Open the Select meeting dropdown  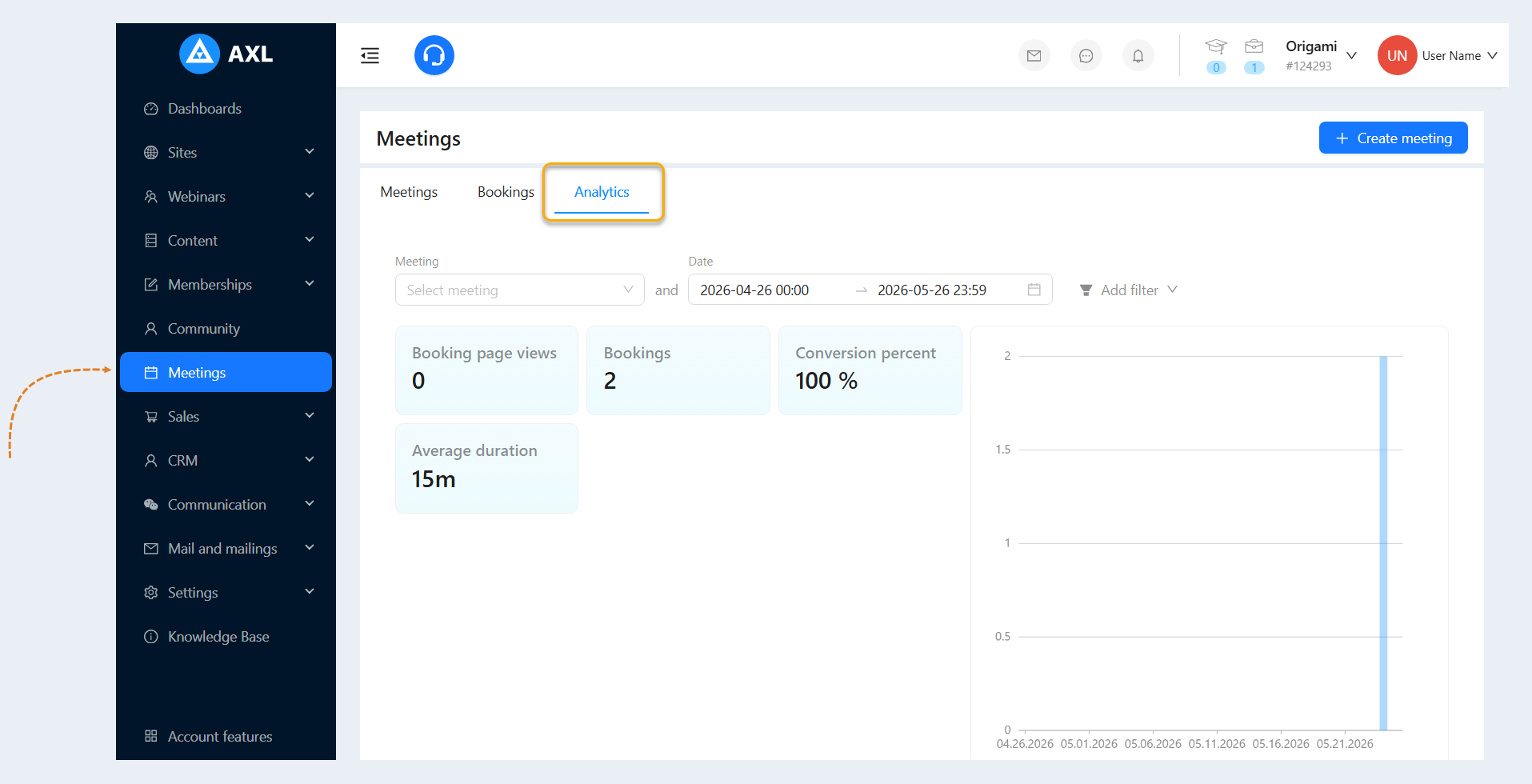(x=520, y=290)
